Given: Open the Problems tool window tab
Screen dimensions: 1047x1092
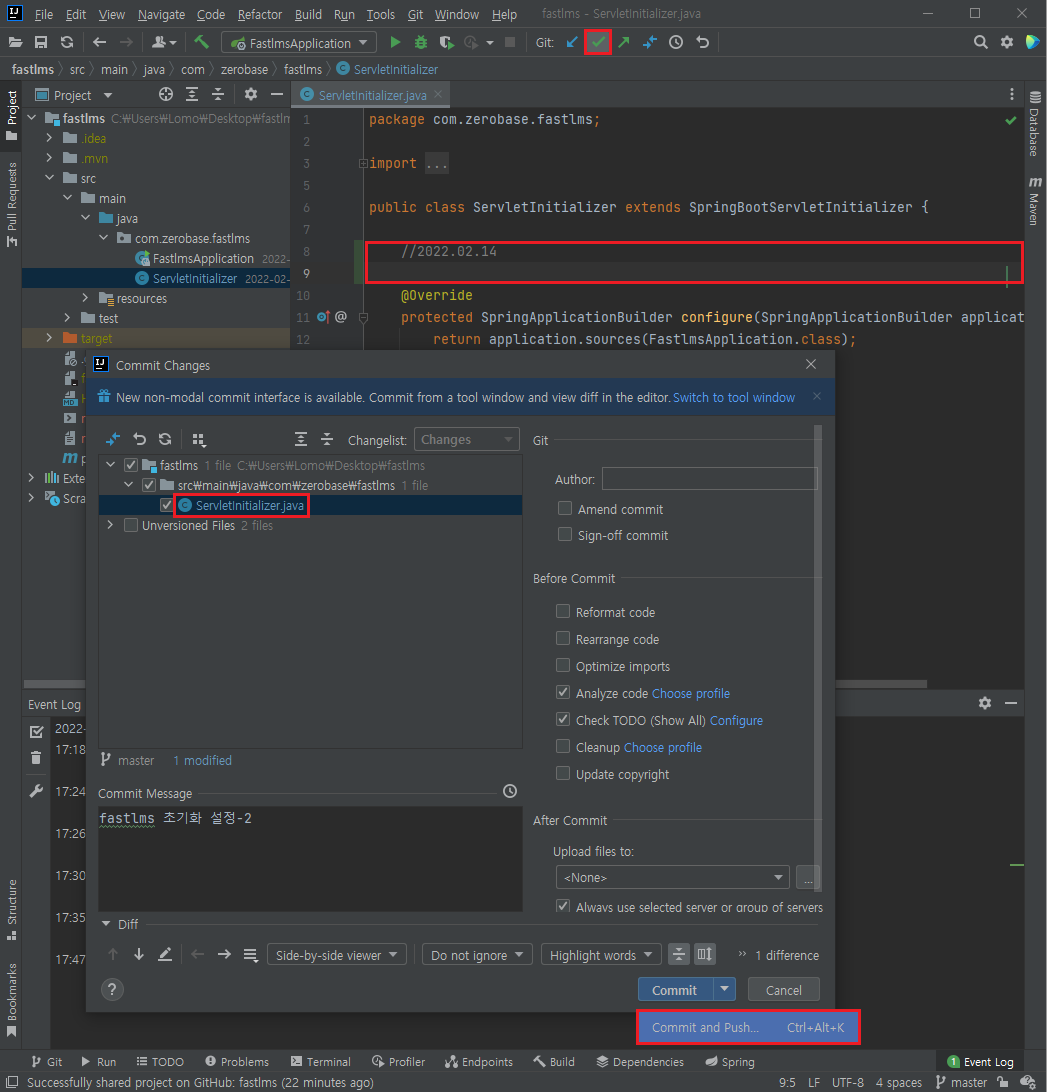Looking at the screenshot, I should [237, 1061].
